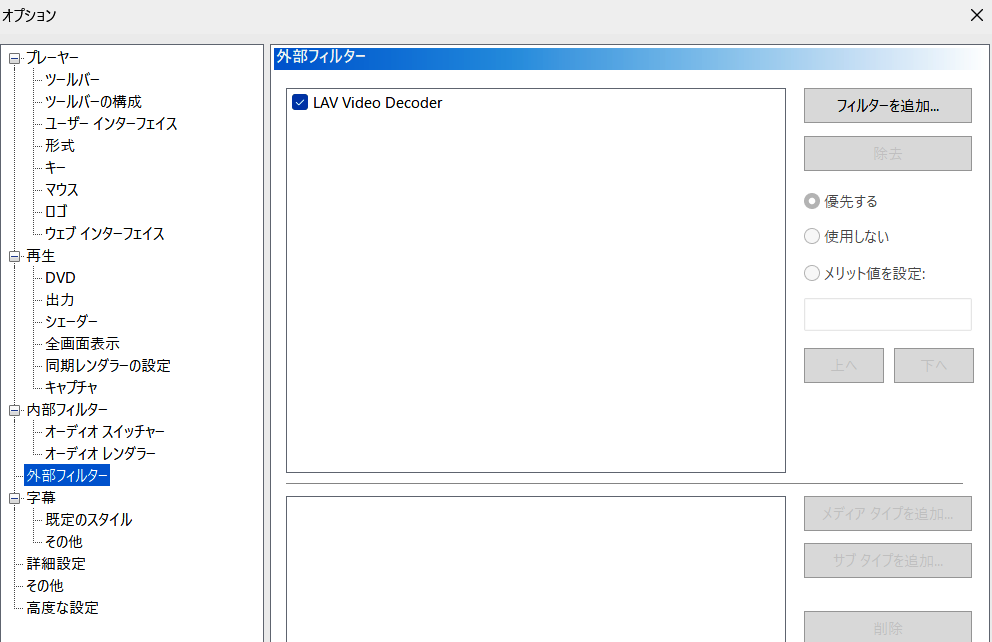Collapse the 字幕 tree section
This screenshot has height=642, width=992.
[14, 498]
